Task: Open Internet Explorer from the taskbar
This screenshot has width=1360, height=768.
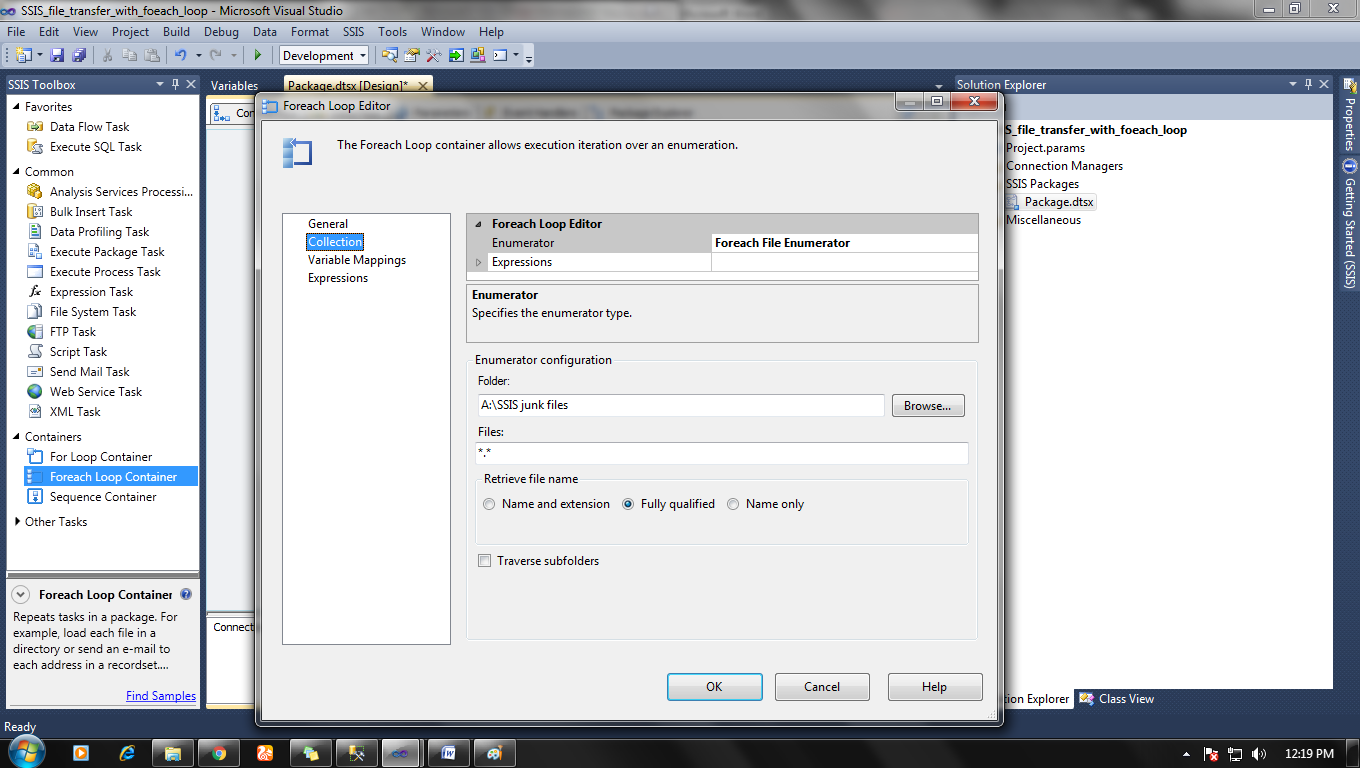Action: coord(127,753)
